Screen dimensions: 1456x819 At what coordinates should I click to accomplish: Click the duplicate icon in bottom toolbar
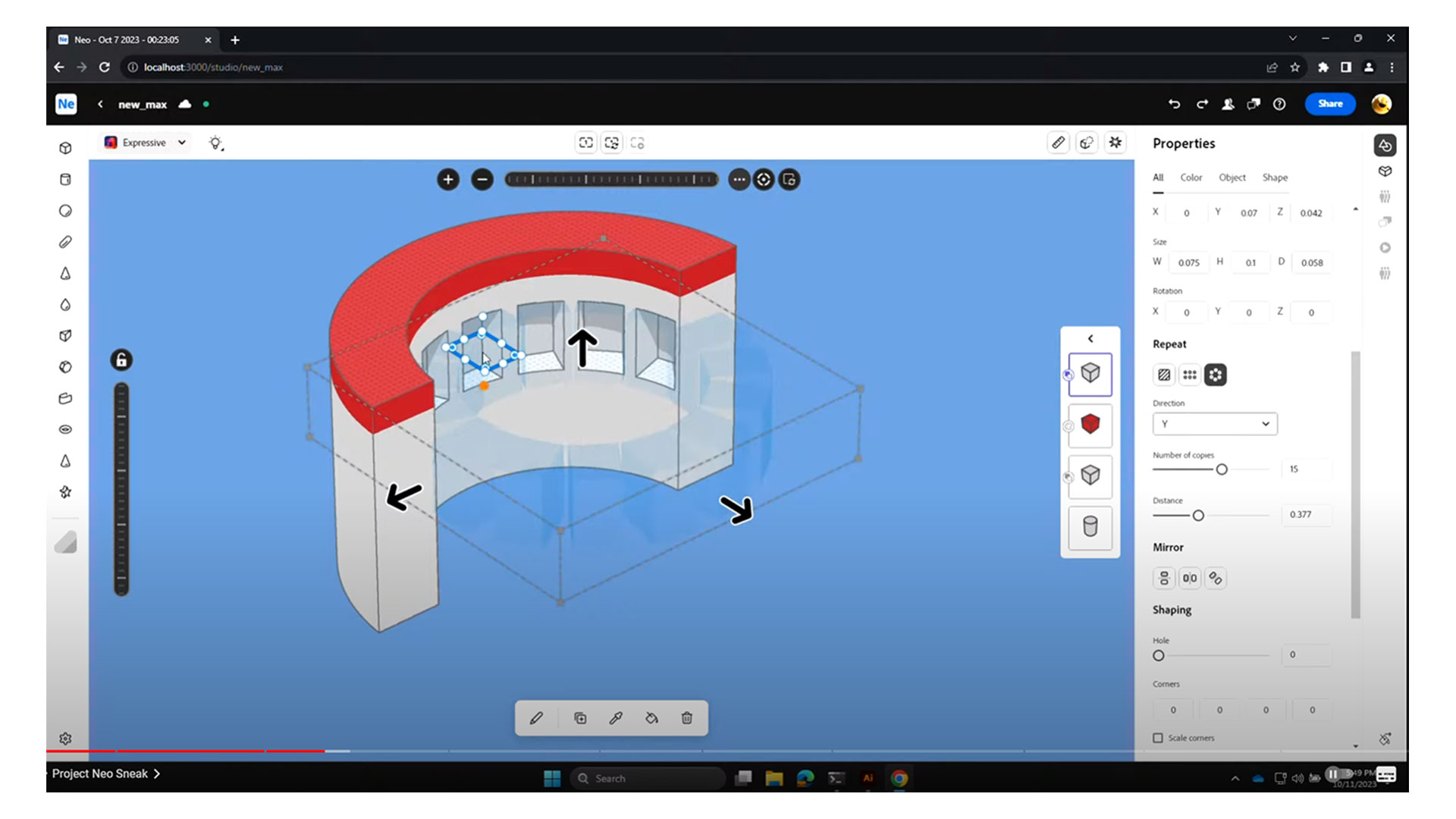[x=580, y=718]
